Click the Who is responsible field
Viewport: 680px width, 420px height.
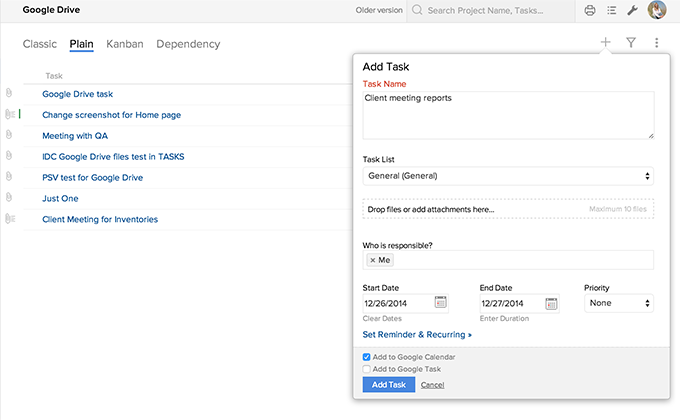508,260
